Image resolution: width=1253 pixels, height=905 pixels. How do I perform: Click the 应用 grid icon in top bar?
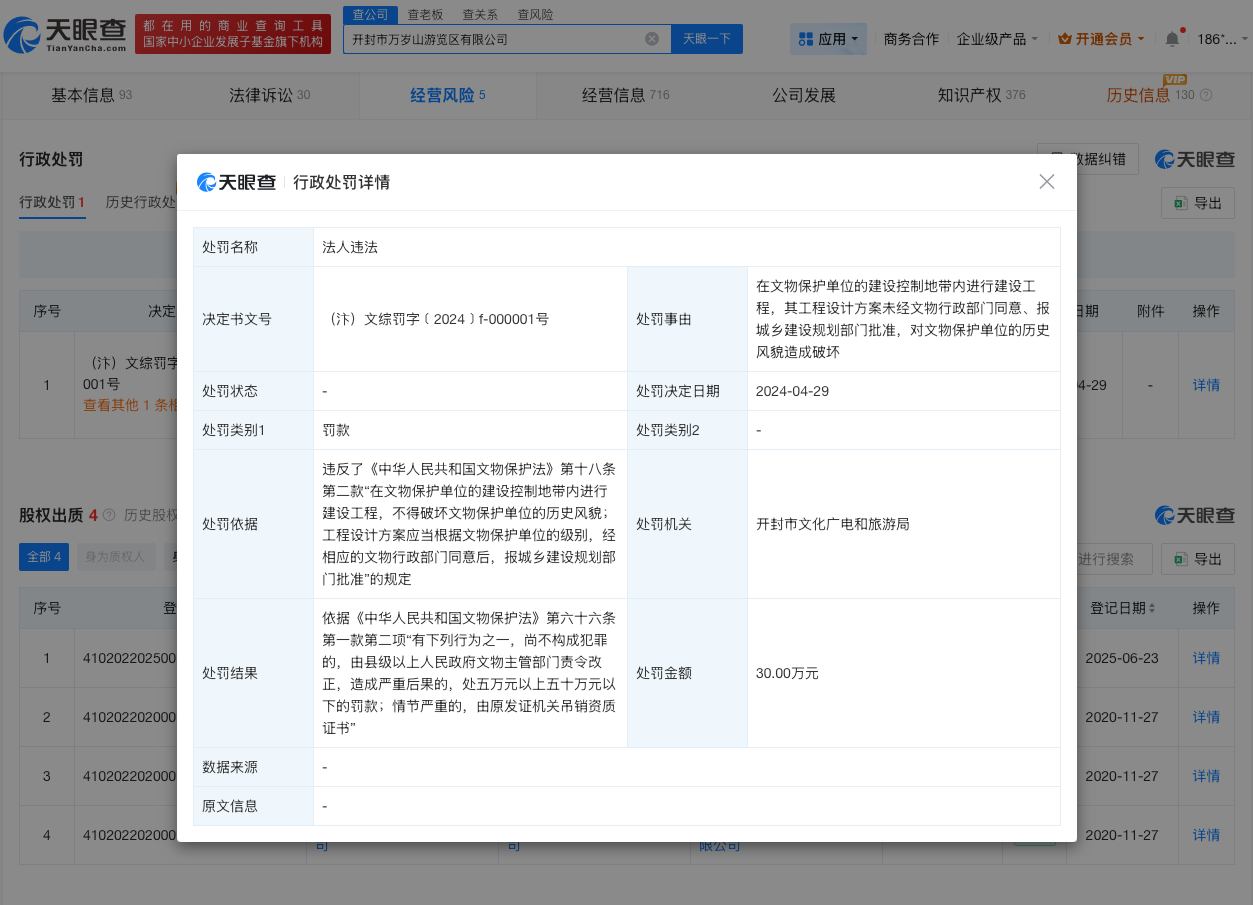(x=806, y=39)
